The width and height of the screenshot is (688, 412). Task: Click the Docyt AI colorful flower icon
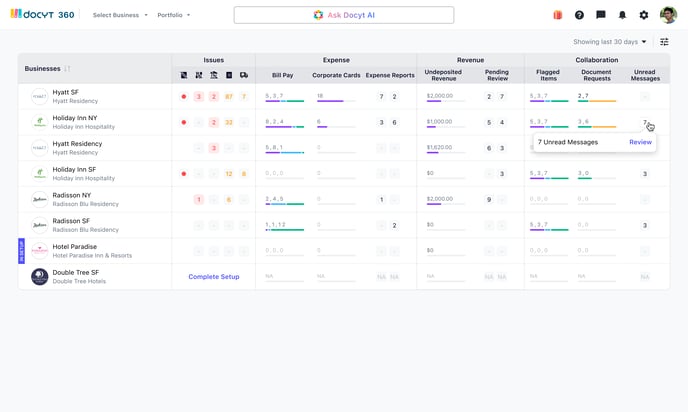click(x=318, y=15)
